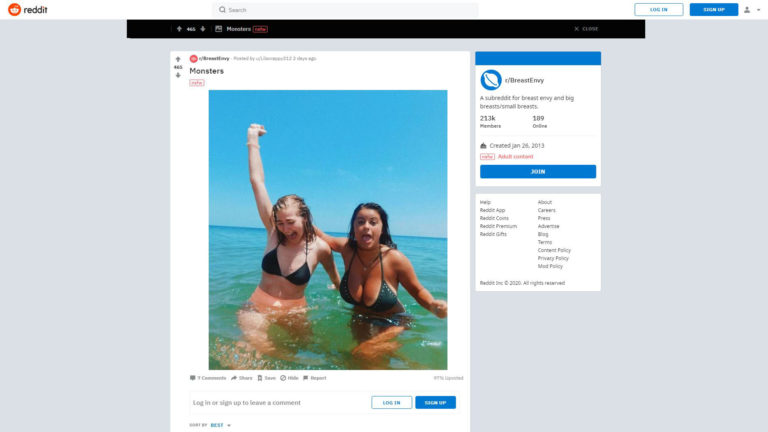768x432 pixels.
Task: Click the downvote arrow in black header bar
Action: click(x=203, y=29)
